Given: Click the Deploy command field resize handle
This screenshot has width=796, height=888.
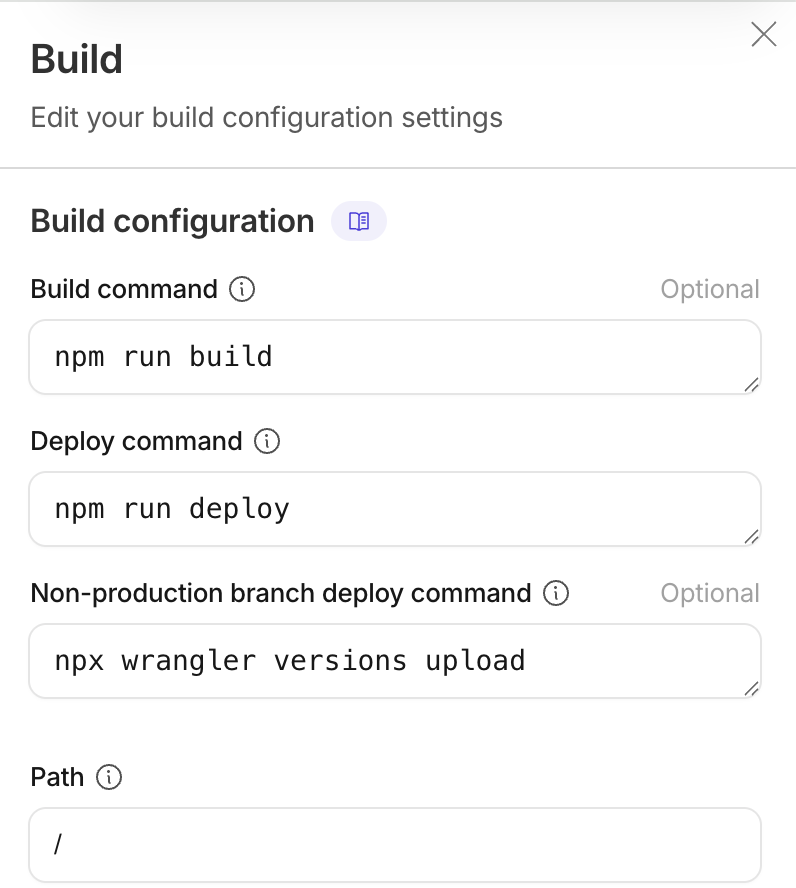Looking at the screenshot, I should pos(751,537).
